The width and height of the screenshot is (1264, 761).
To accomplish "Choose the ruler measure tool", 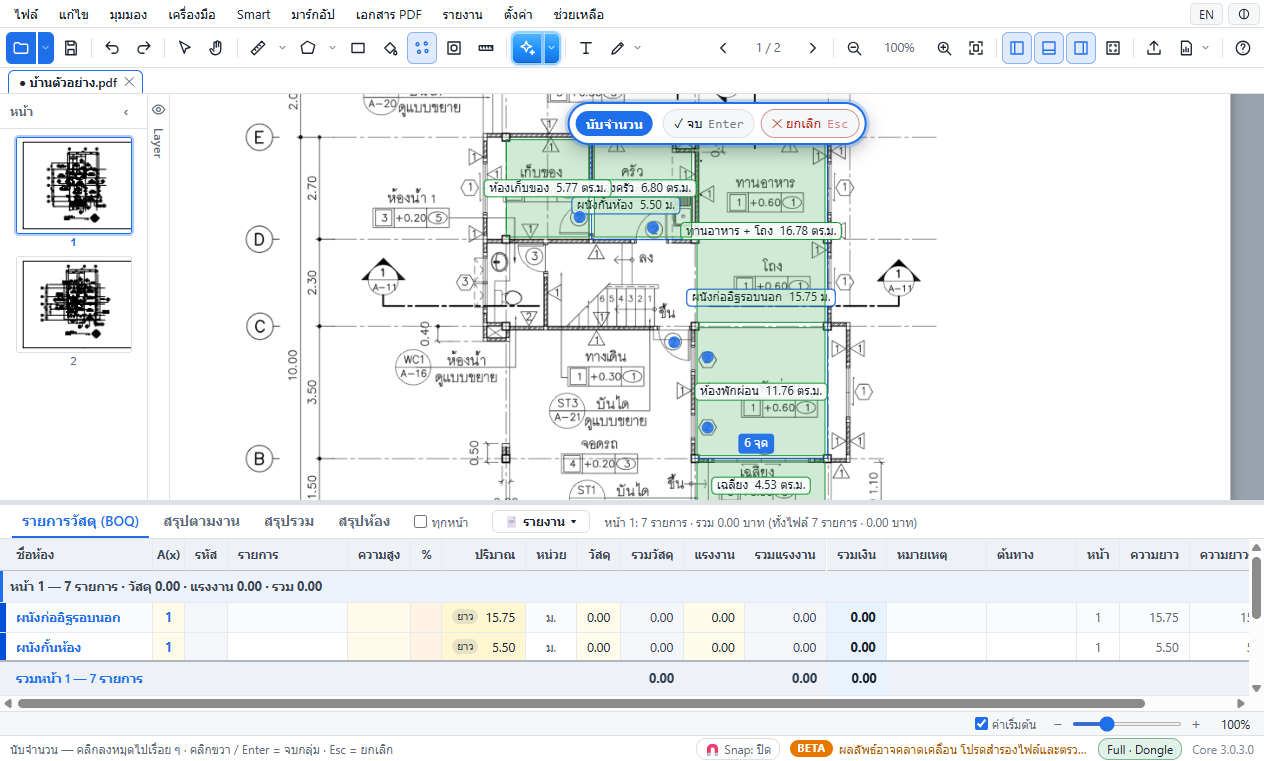I will coord(257,48).
